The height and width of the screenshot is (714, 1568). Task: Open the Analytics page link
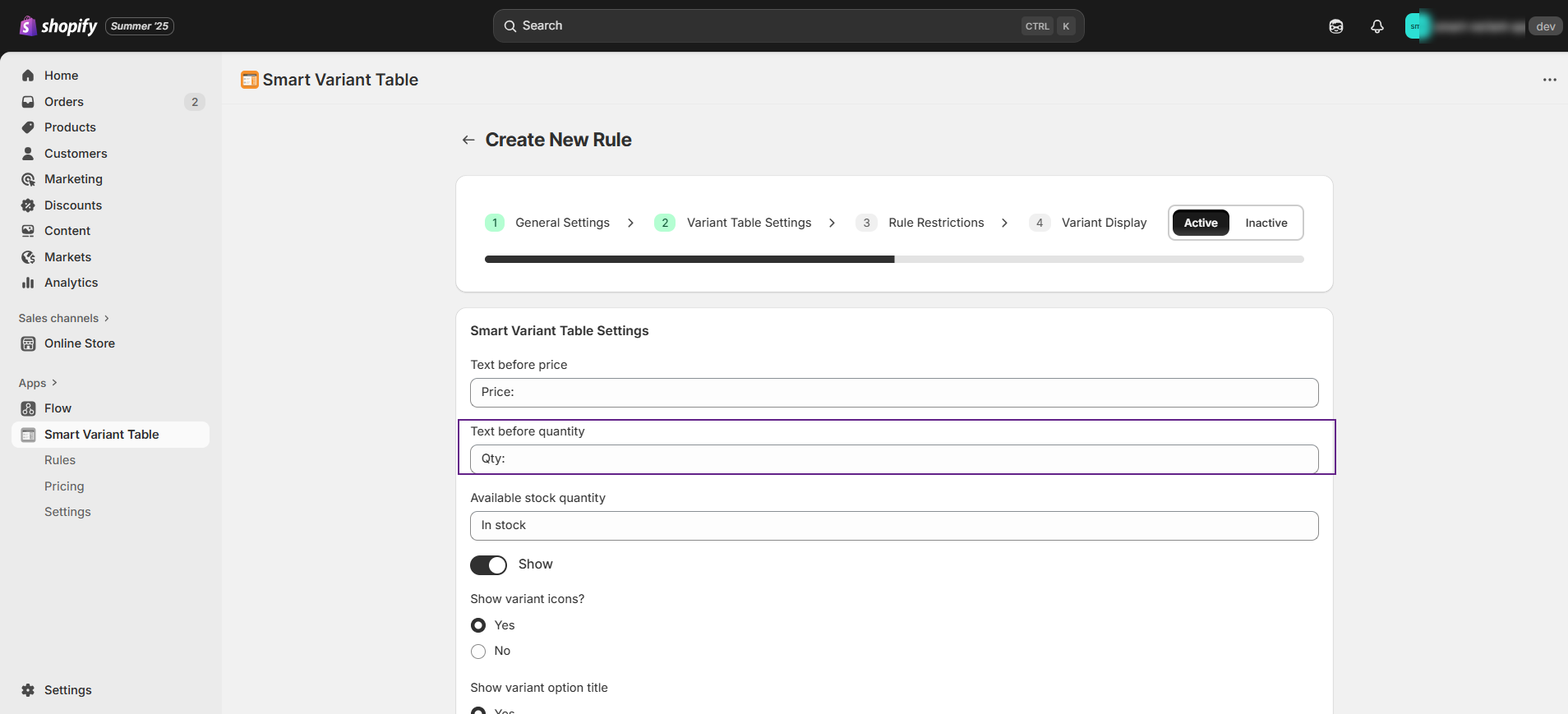[x=71, y=283]
